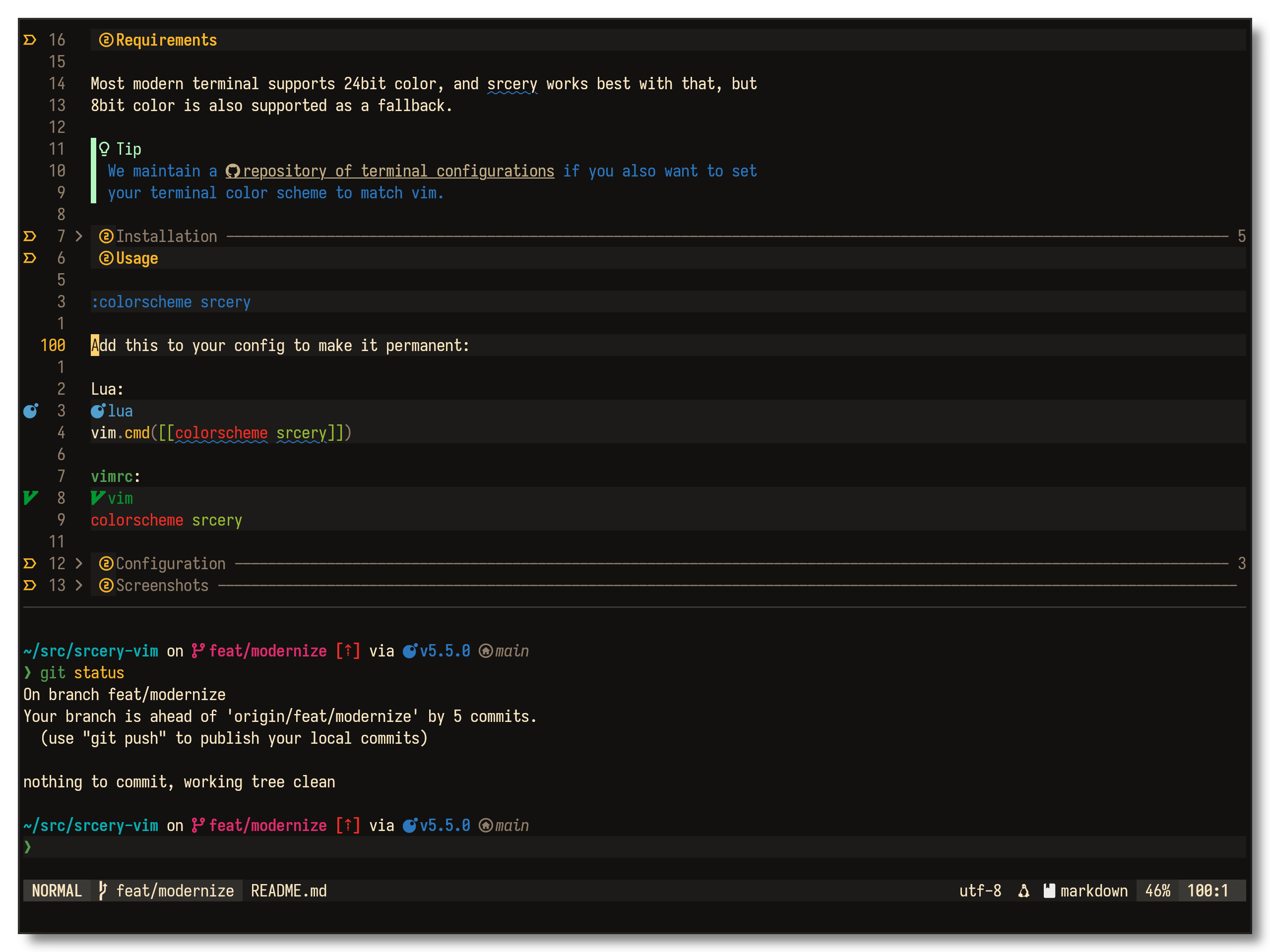This screenshot has height=952, width=1270.
Task: Click the GitHub icon before repository link
Action: click(233, 171)
